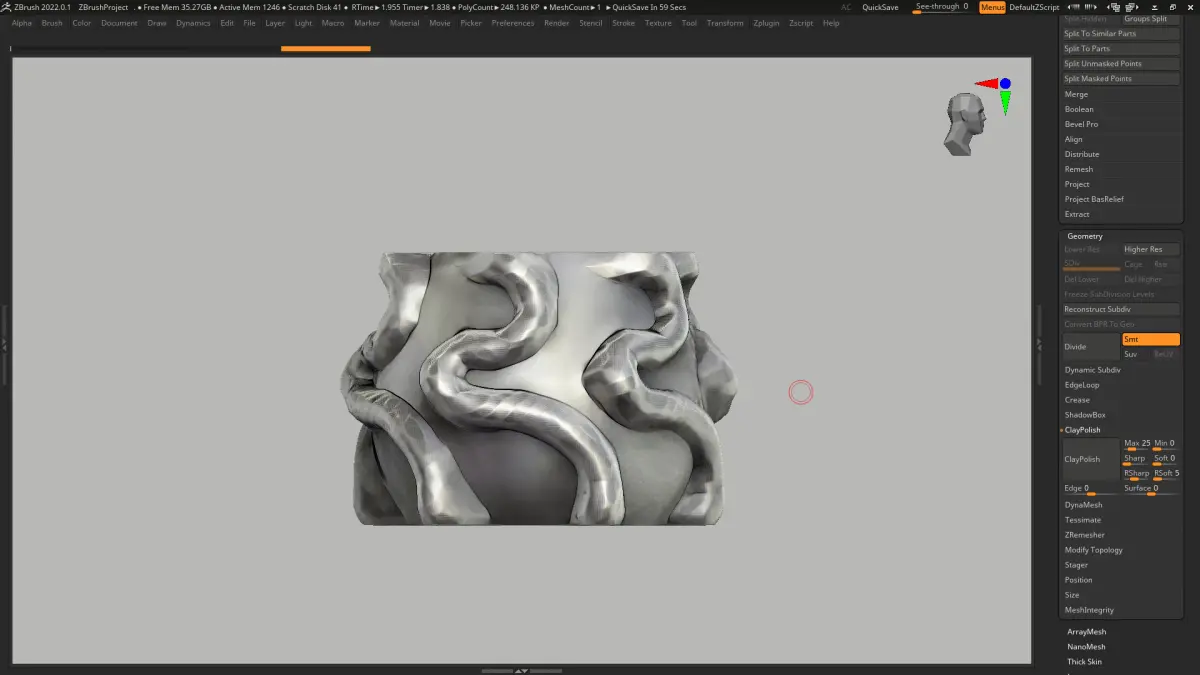
Task: Click the Split Unmasked Points button
Action: (1121, 63)
